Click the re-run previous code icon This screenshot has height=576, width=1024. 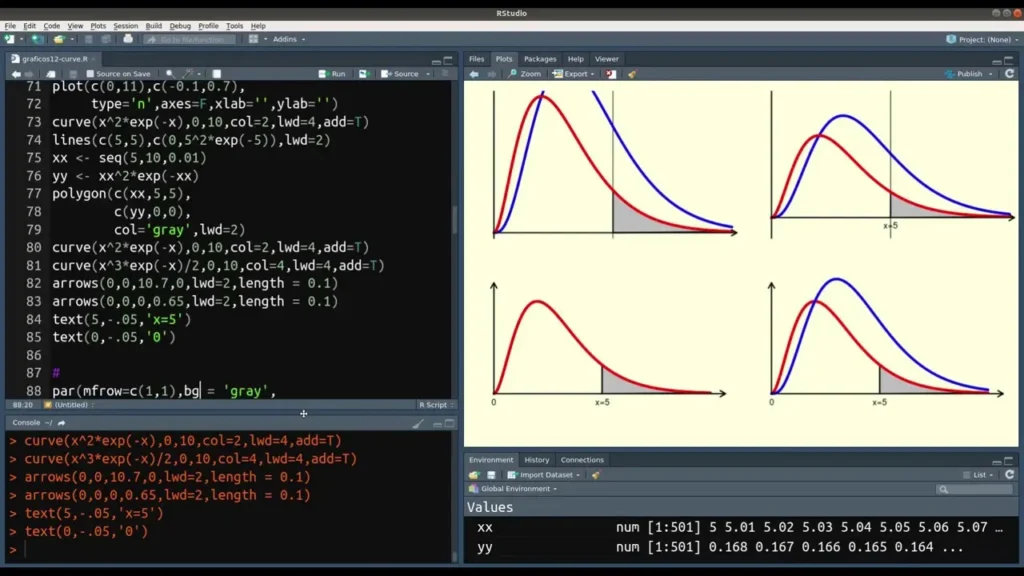point(363,74)
